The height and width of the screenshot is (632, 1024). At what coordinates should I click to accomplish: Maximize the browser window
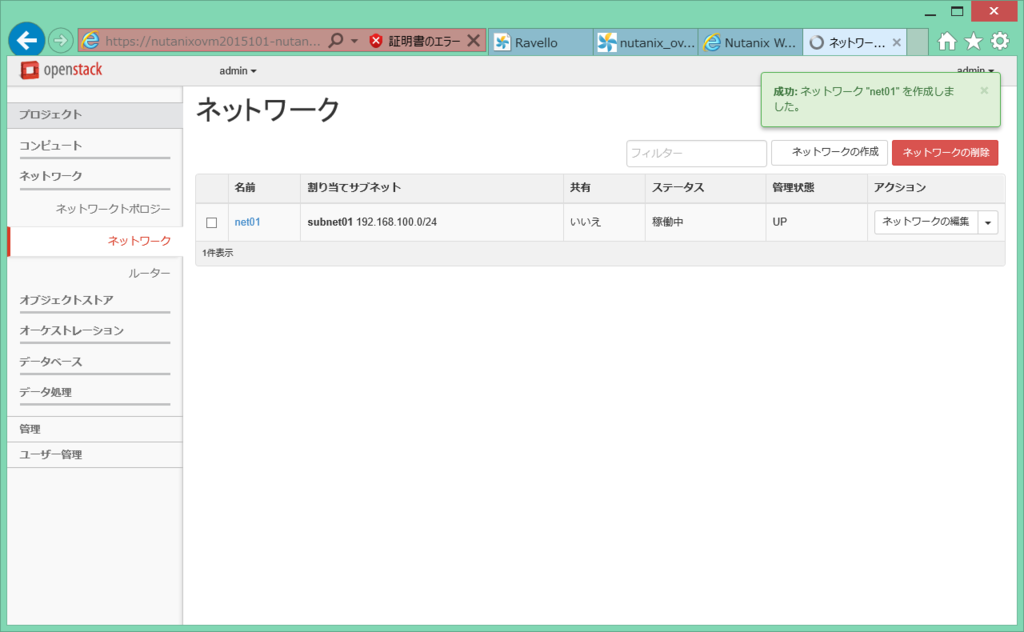(957, 12)
